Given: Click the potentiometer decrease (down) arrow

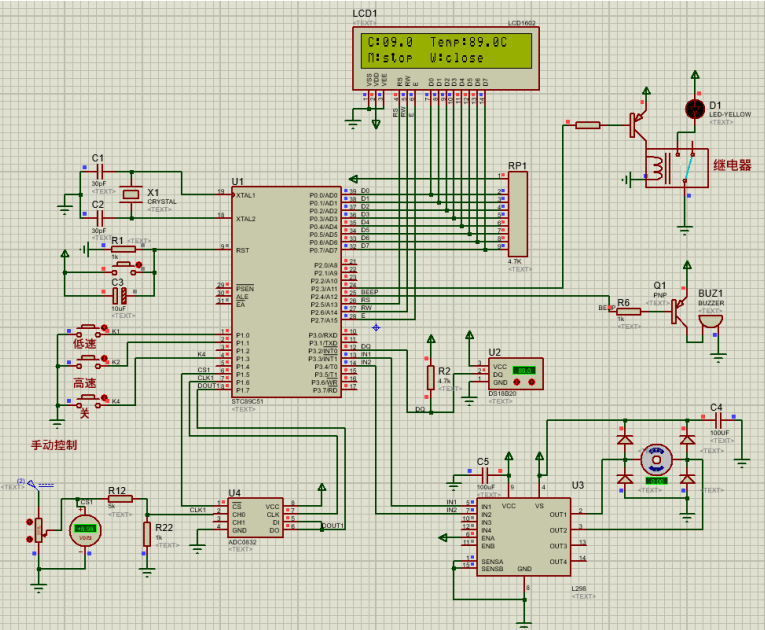Looking at the screenshot, I should pyautogui.click(x=29, y=539).
